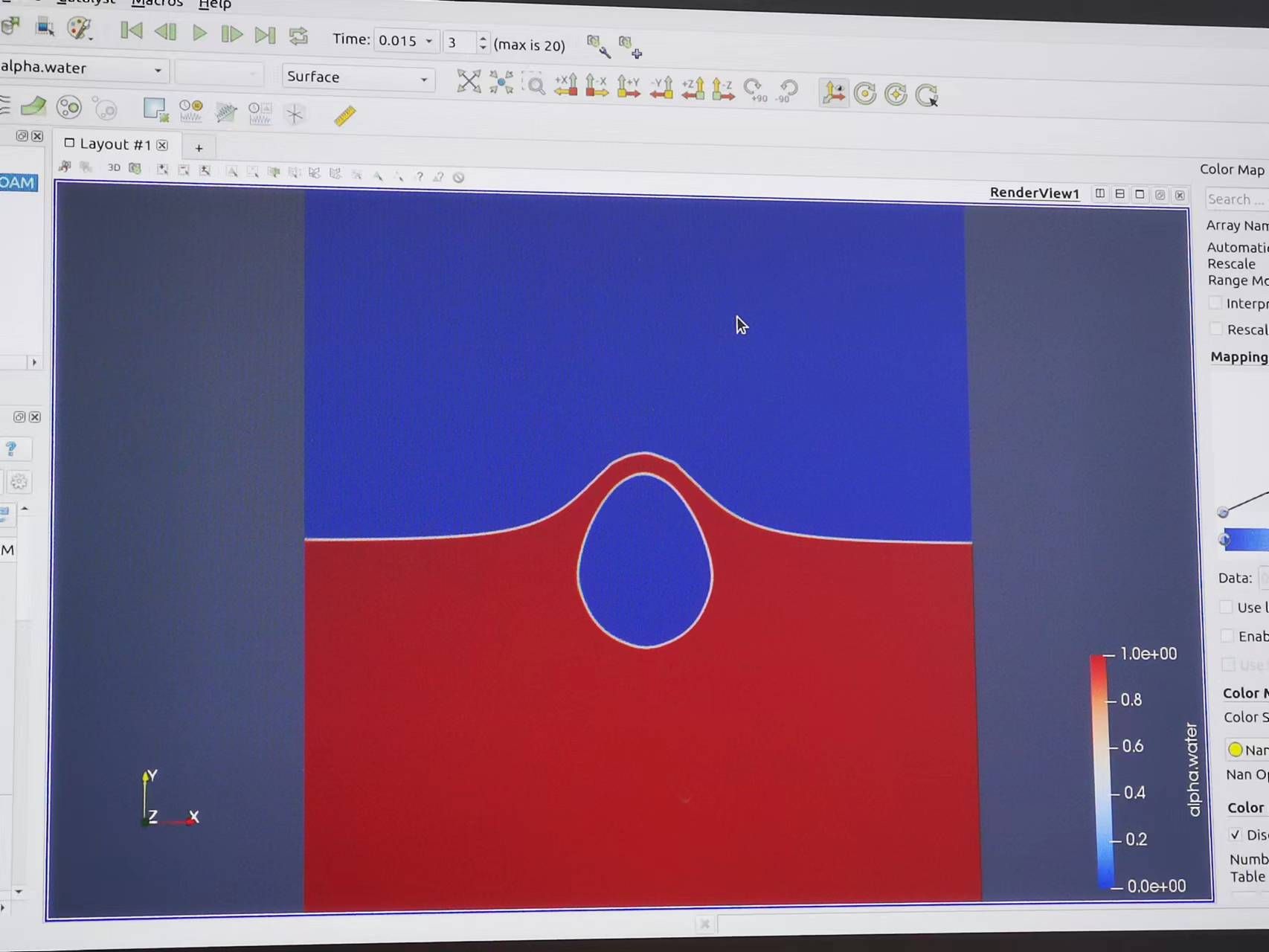Set view direction to -X
Image resolution: width=1269 pixels, height=952 pixels.
coord(597,86)
